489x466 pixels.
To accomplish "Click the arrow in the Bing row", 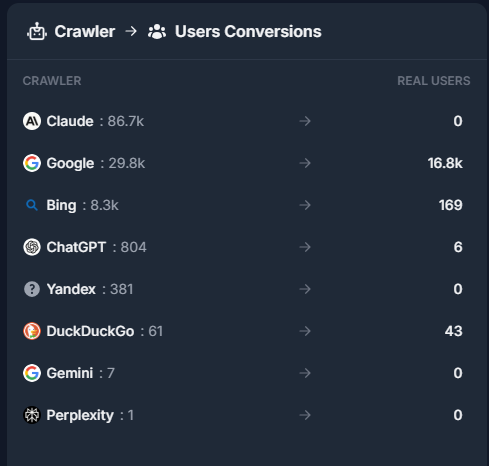I will click(305, 205).
